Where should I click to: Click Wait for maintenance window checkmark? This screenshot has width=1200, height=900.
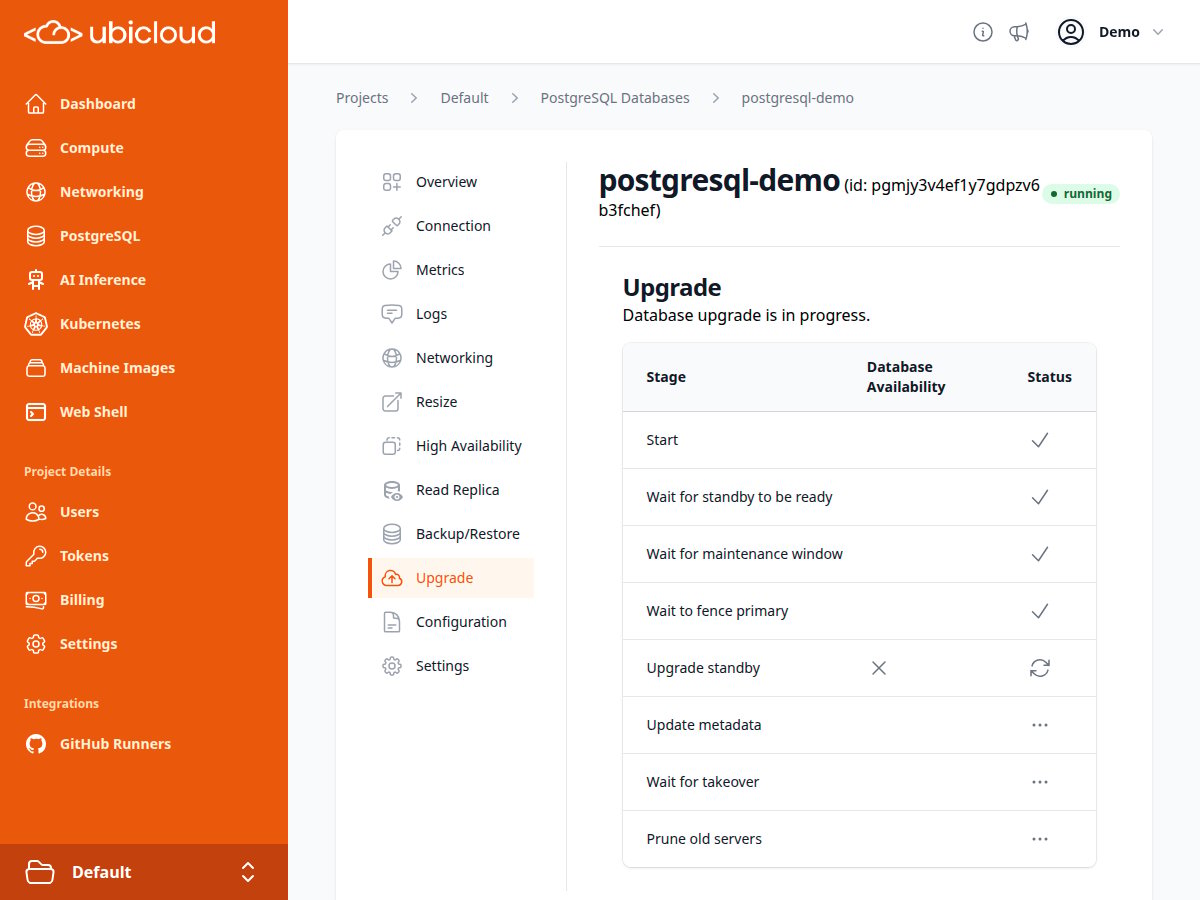point(1040,554)
